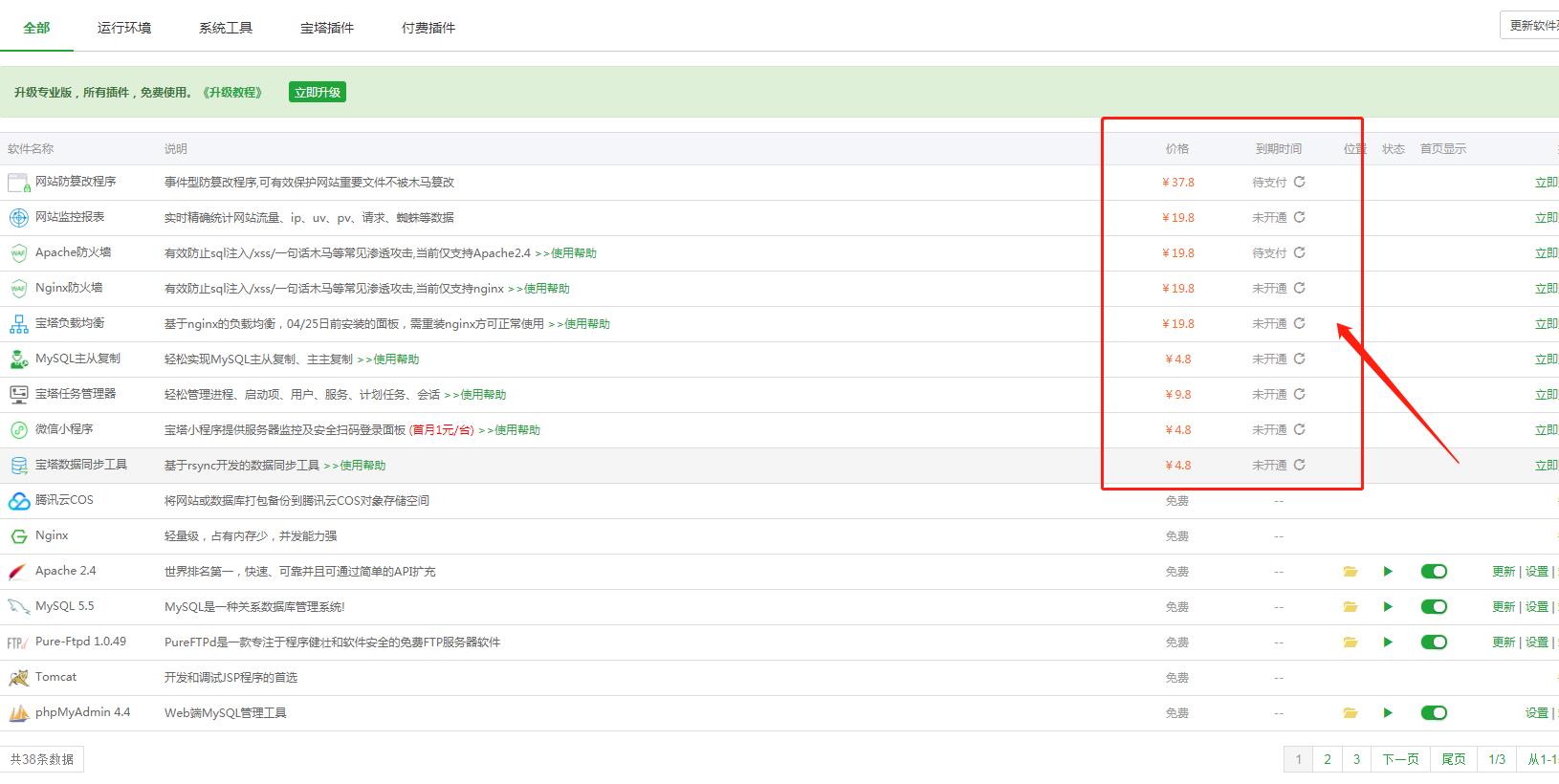Refresh payment status for 网站防篡改程序

(1300, 182)
